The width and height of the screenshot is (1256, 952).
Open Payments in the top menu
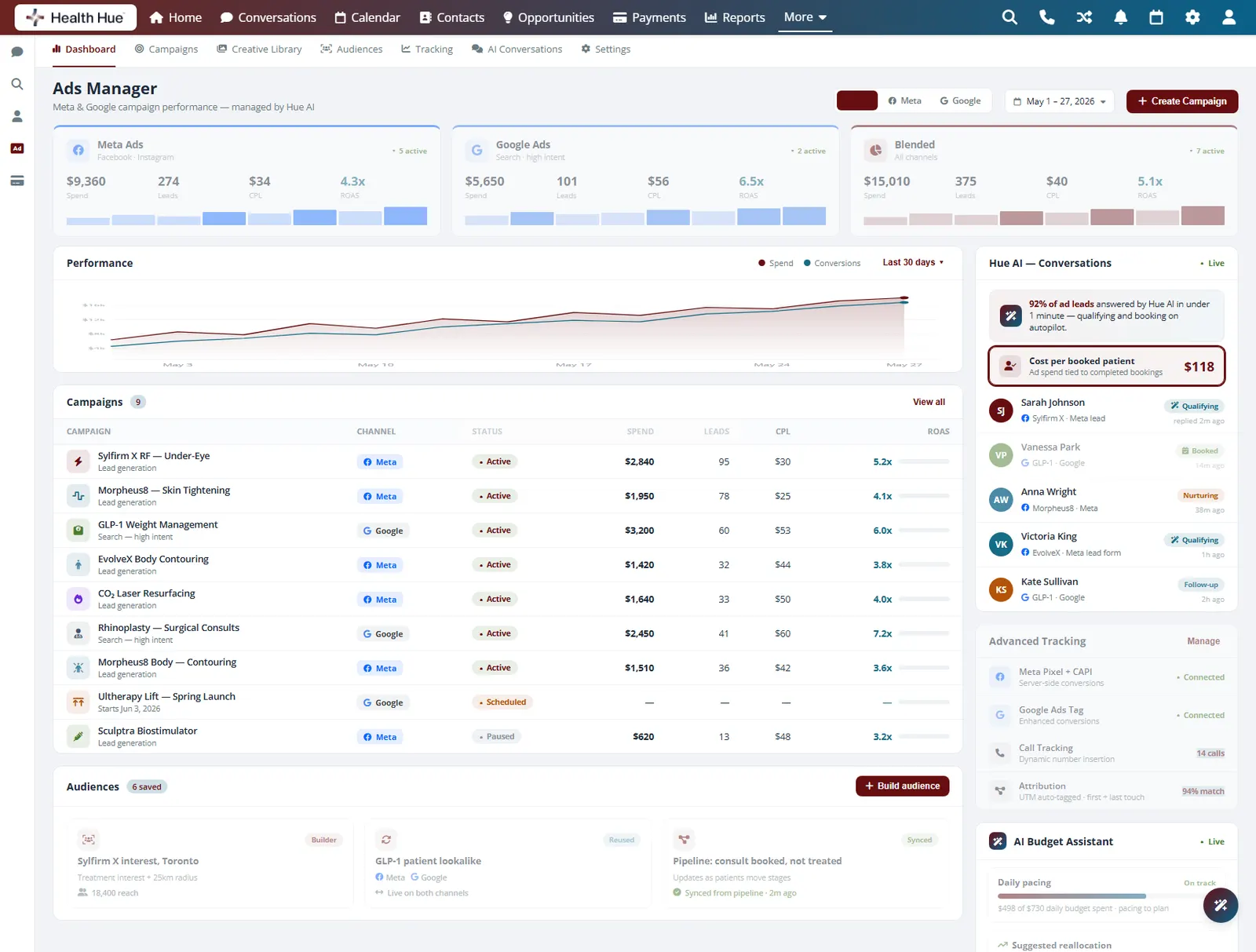tap(649, 17)
